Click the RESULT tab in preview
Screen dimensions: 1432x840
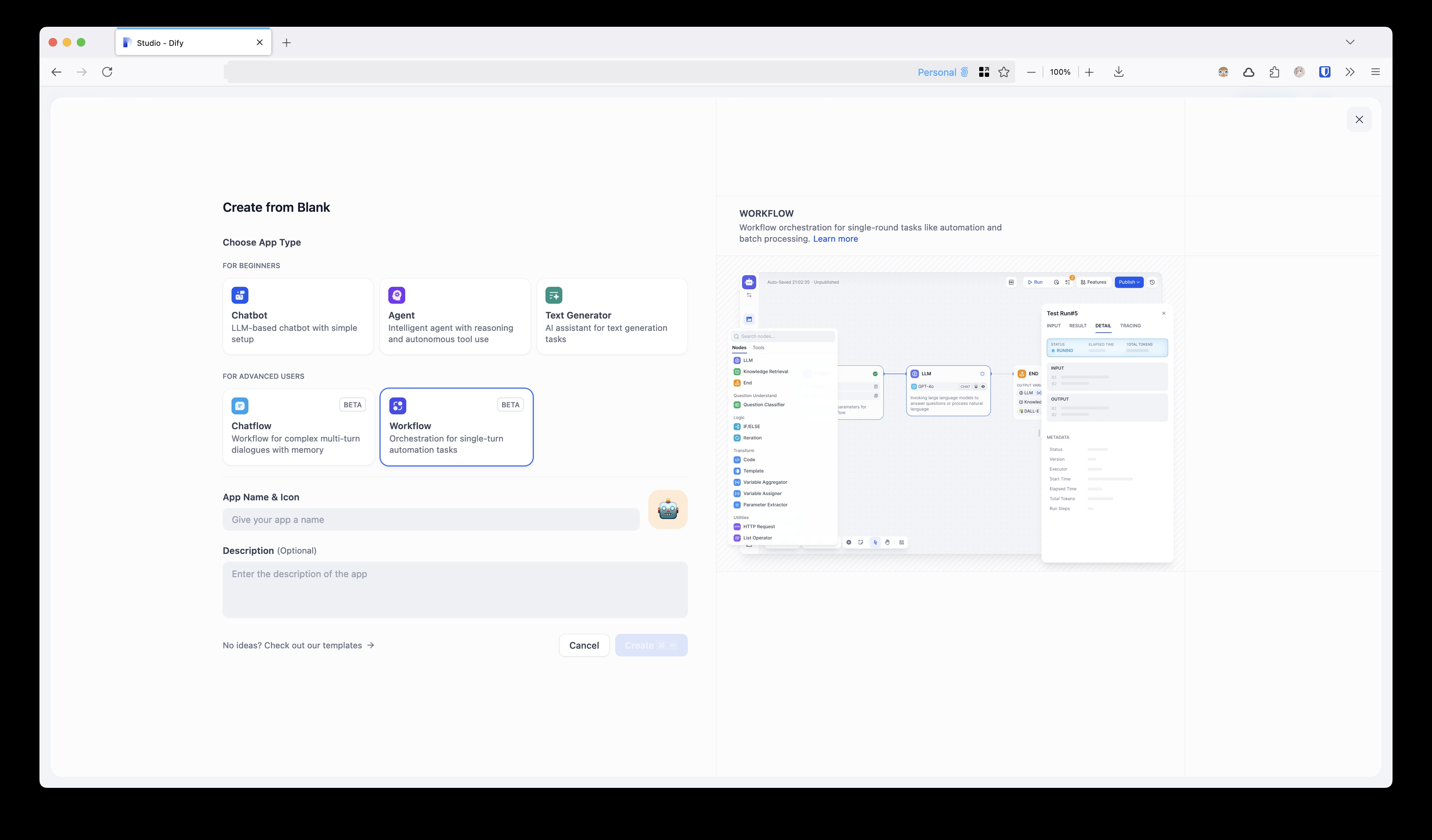tap(1078, 326)
